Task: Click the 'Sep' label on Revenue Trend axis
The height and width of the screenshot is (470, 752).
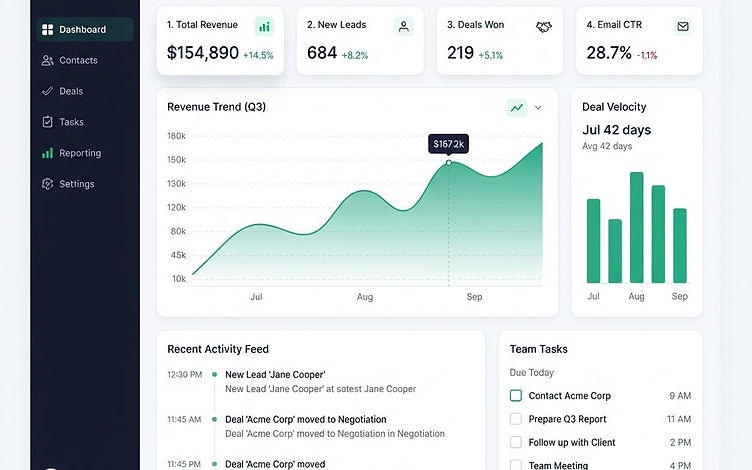Action: point(474,297)
